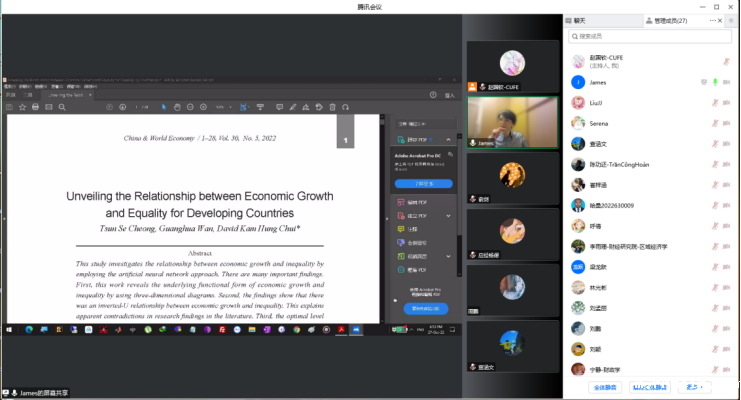Expand the more options dropdown at bottom

(x=696, y=386)
